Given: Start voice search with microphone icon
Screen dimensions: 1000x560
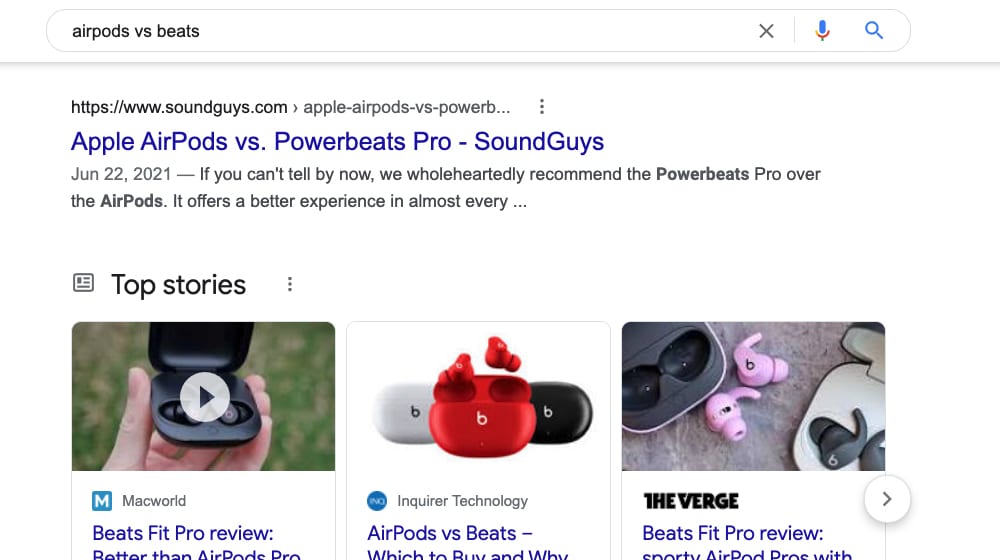Looking at the screenshot, I should pos(822,31).
